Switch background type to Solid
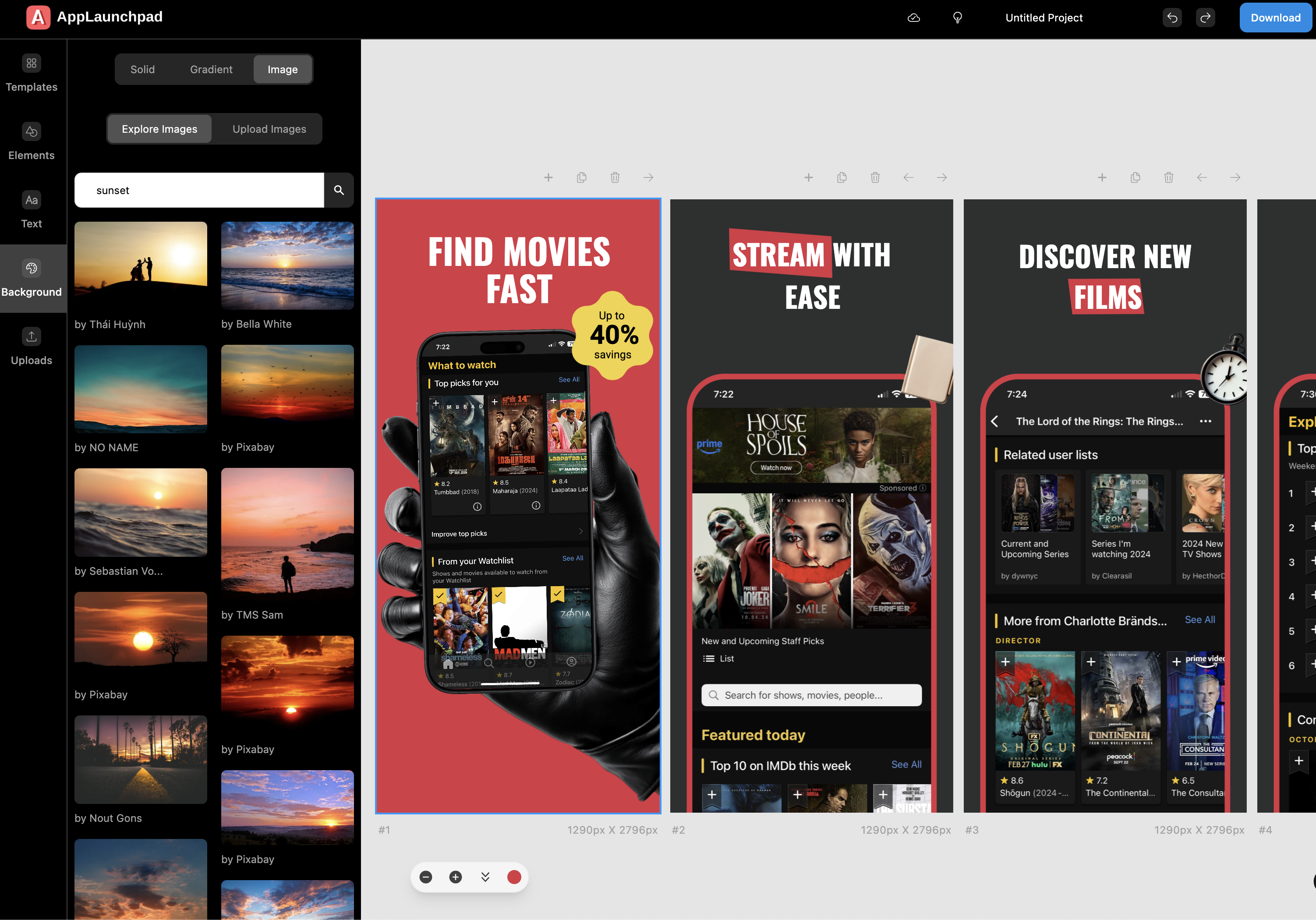 click(143, 69)
